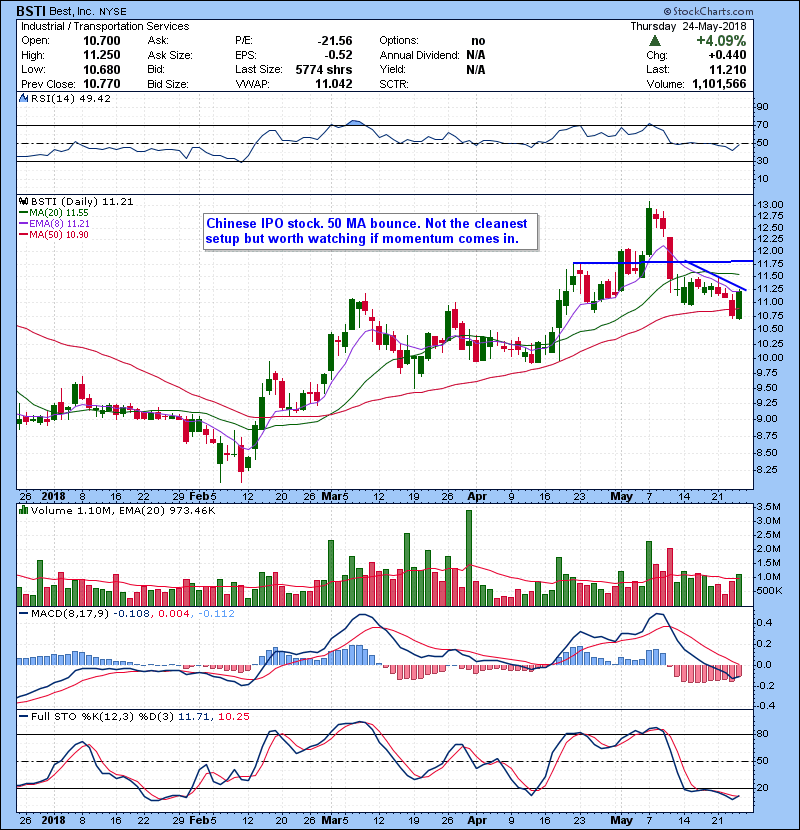Click the RSI indicator icon beside RSI(14)
This screenshot has height=830, width=800.
tap(23, 98)
